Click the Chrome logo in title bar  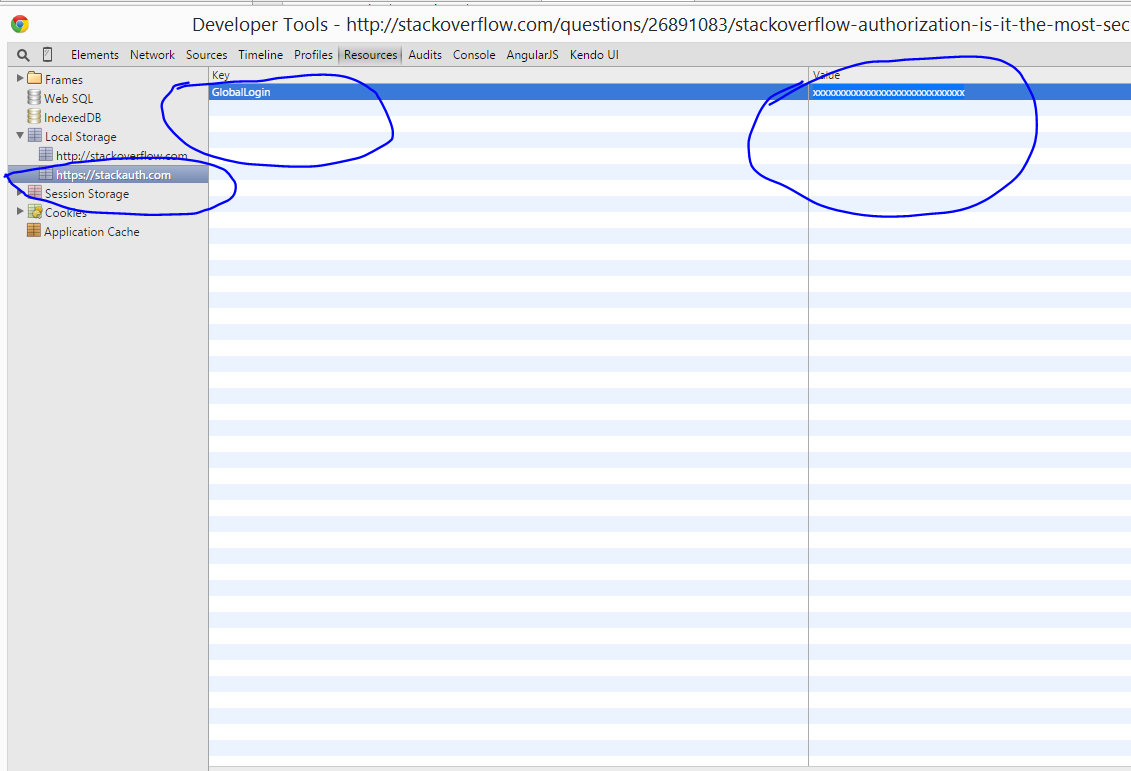pos(20,25)
